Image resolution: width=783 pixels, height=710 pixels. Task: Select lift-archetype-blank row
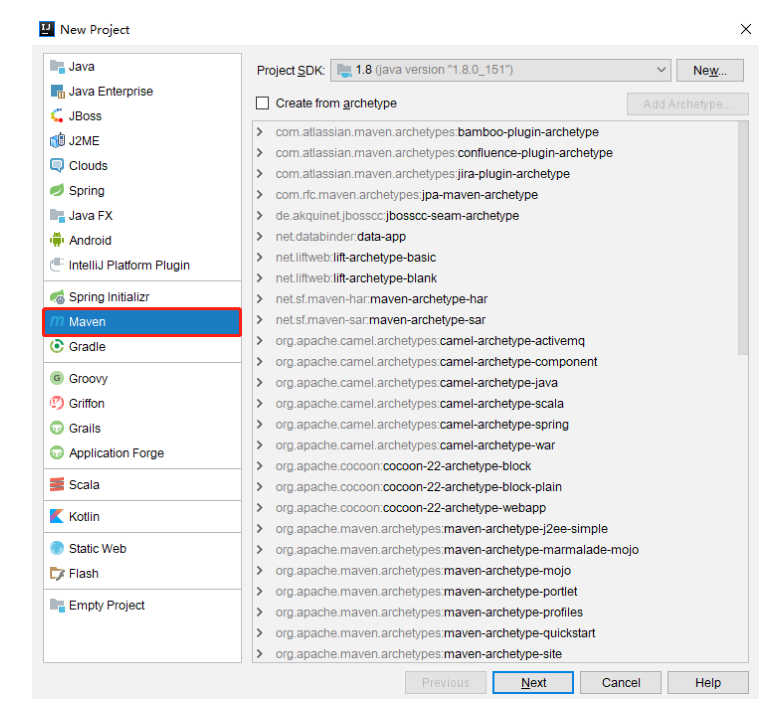(495, 278)
